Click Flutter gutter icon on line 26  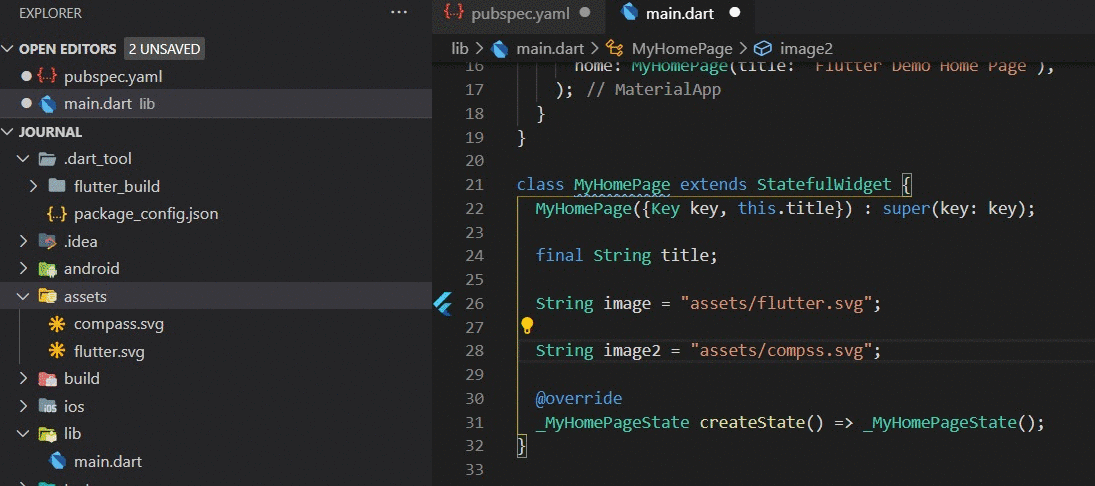(443, 304)
